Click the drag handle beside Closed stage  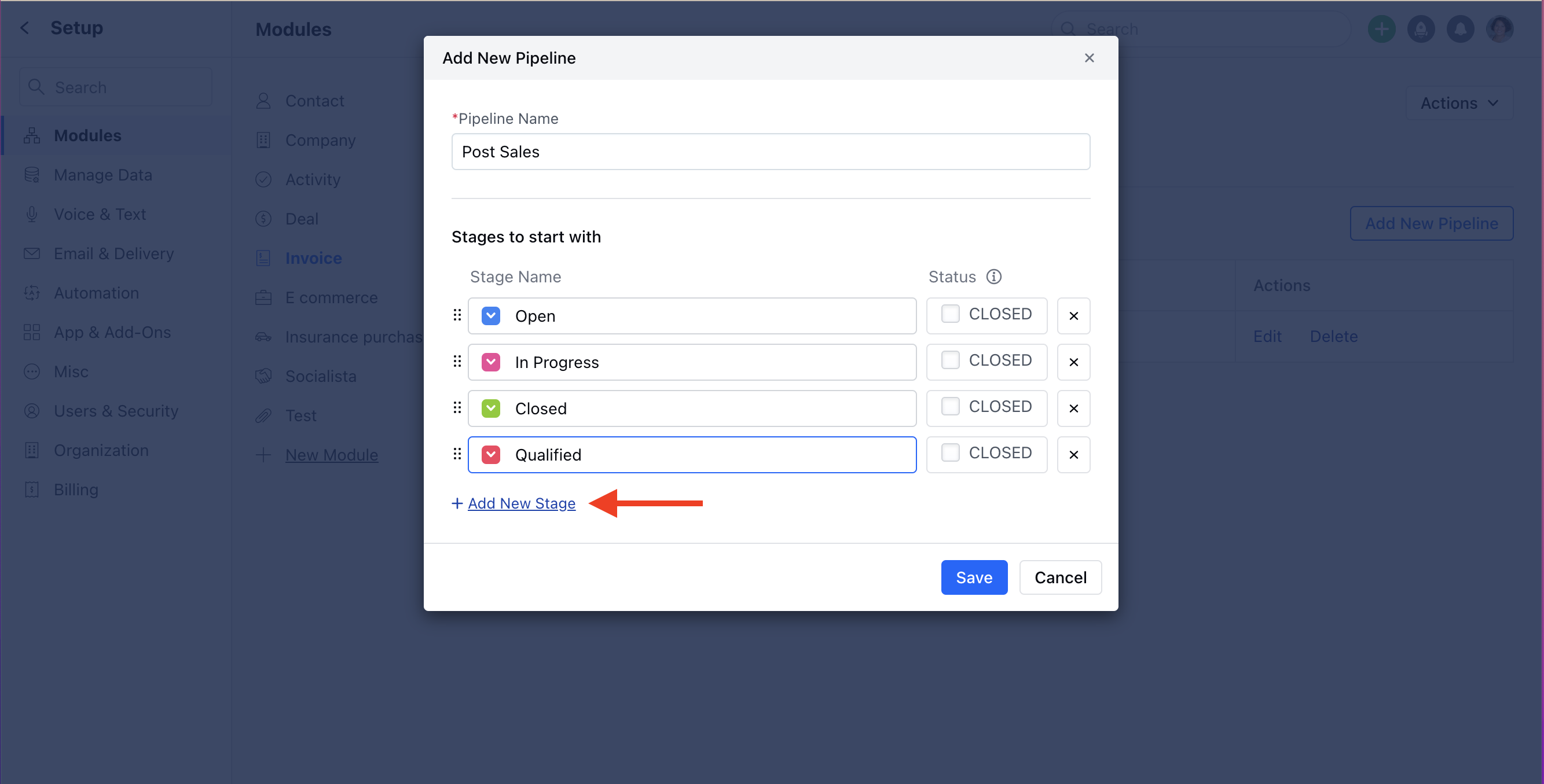coord(457,407)
